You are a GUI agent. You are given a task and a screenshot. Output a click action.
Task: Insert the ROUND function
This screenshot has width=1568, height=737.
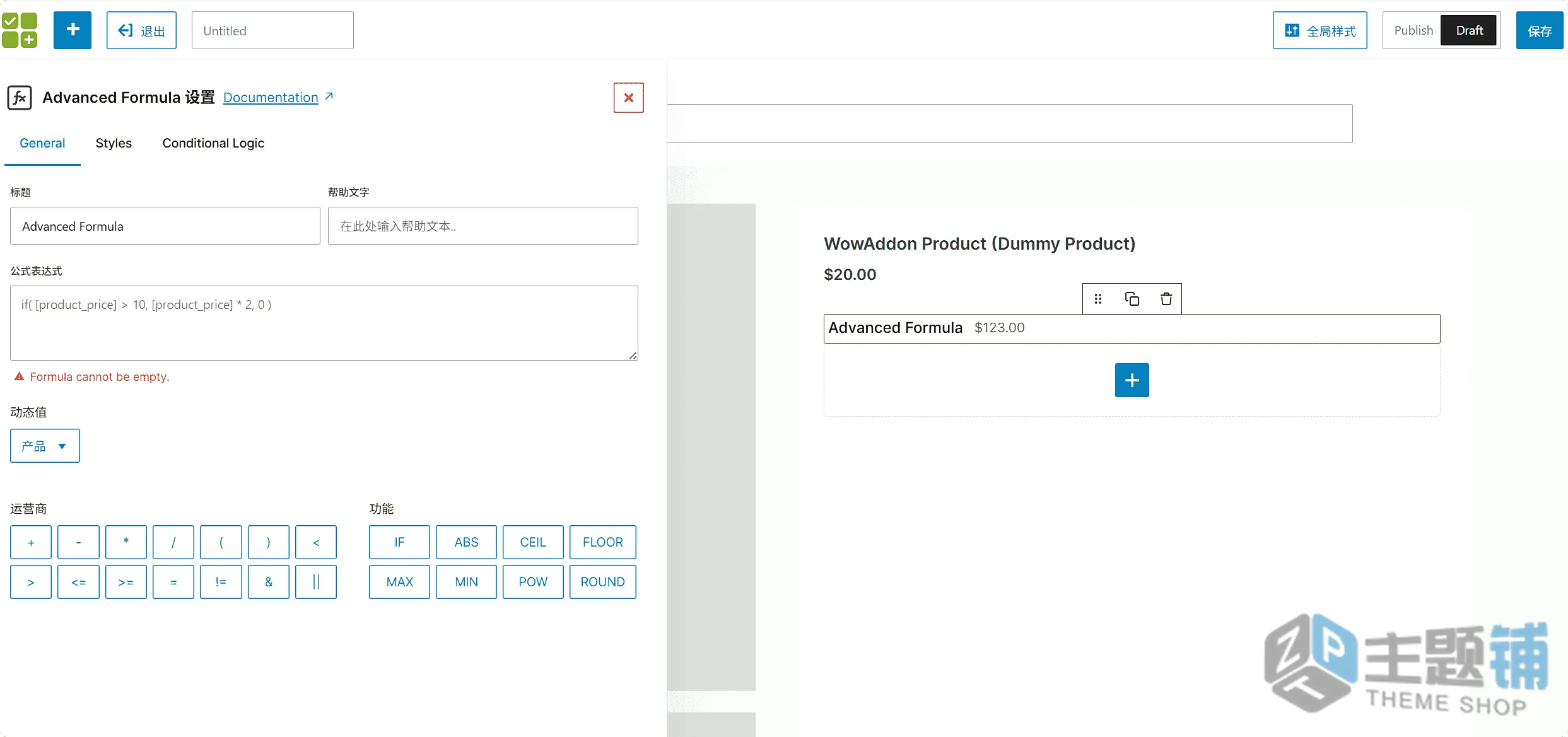coord(603,582)
